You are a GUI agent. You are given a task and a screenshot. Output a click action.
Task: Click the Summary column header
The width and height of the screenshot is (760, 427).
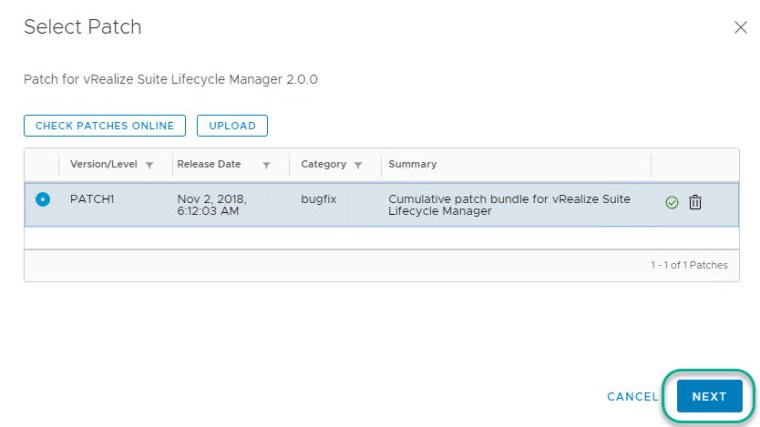click(412, 164)
